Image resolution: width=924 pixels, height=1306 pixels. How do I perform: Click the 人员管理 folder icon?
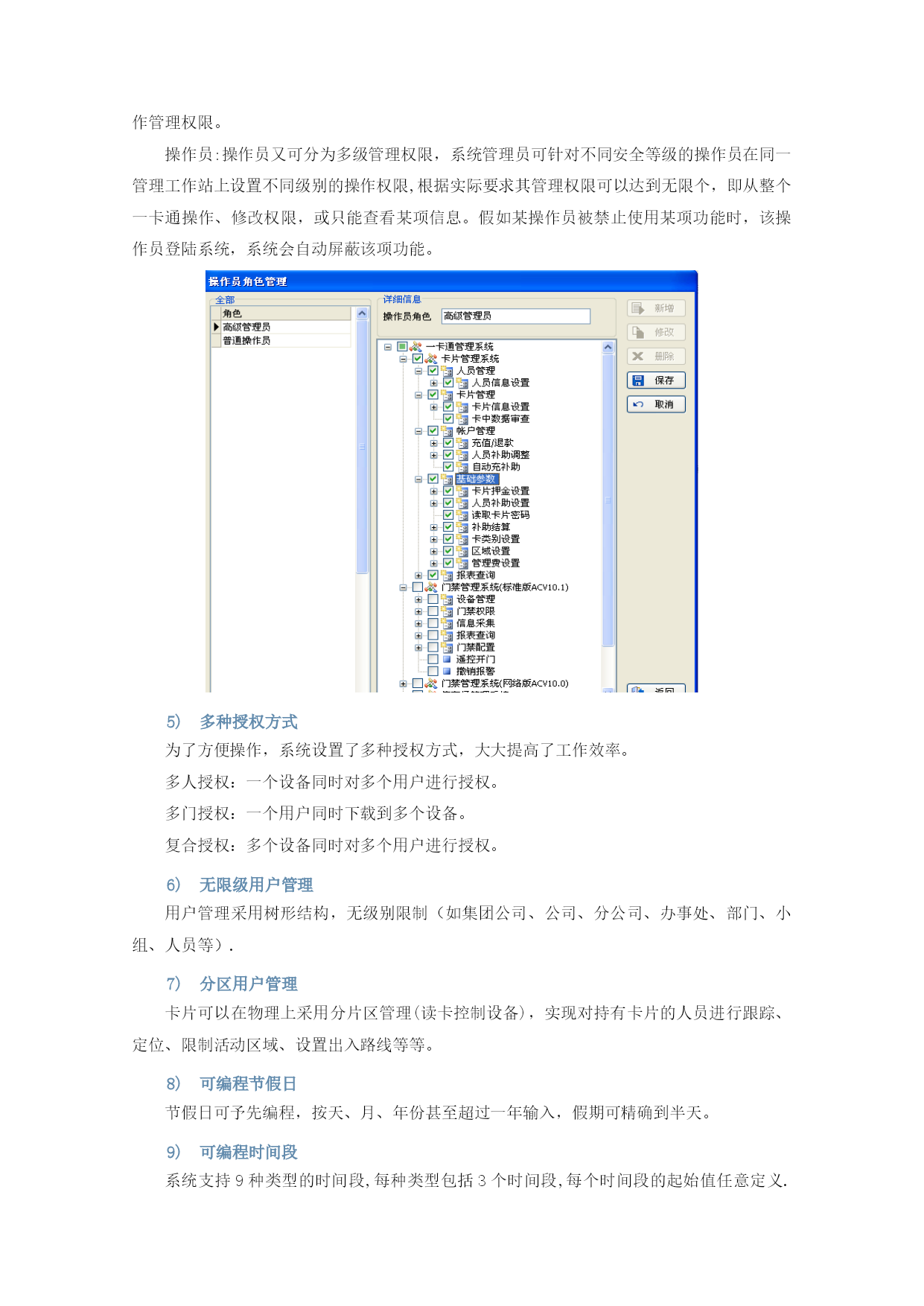(447, 371)
